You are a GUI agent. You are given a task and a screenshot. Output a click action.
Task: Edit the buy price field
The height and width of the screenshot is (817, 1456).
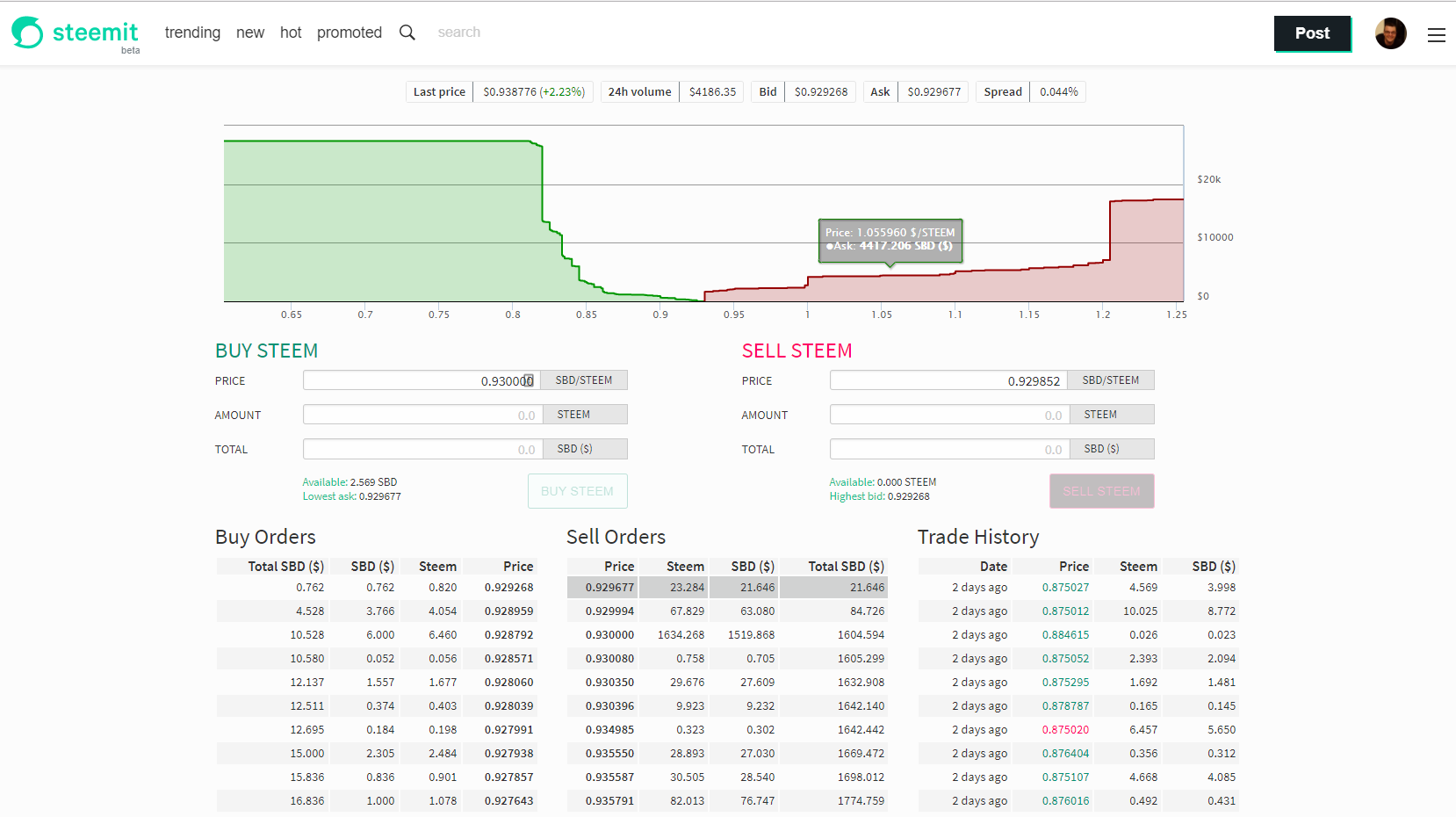422,380
